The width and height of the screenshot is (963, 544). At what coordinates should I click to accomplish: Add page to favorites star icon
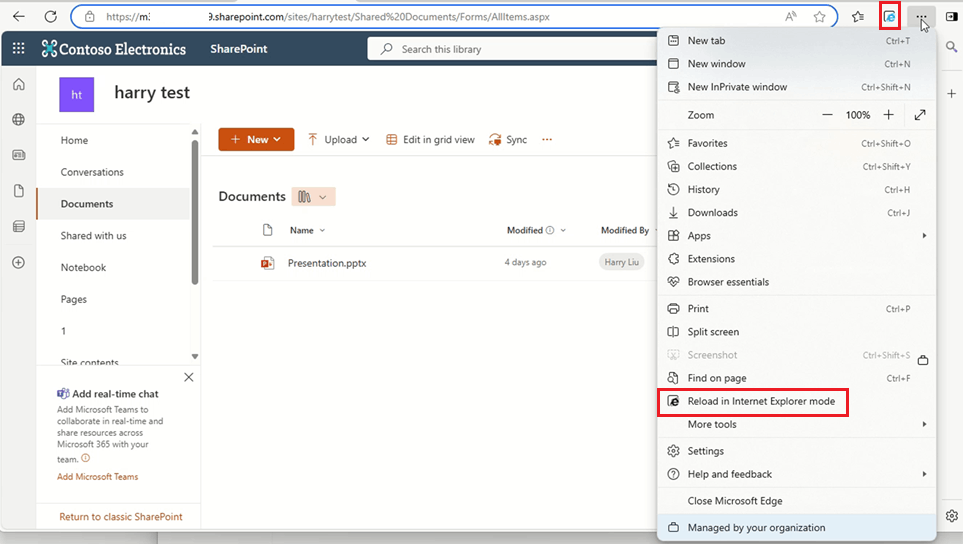tap(819, 17)
